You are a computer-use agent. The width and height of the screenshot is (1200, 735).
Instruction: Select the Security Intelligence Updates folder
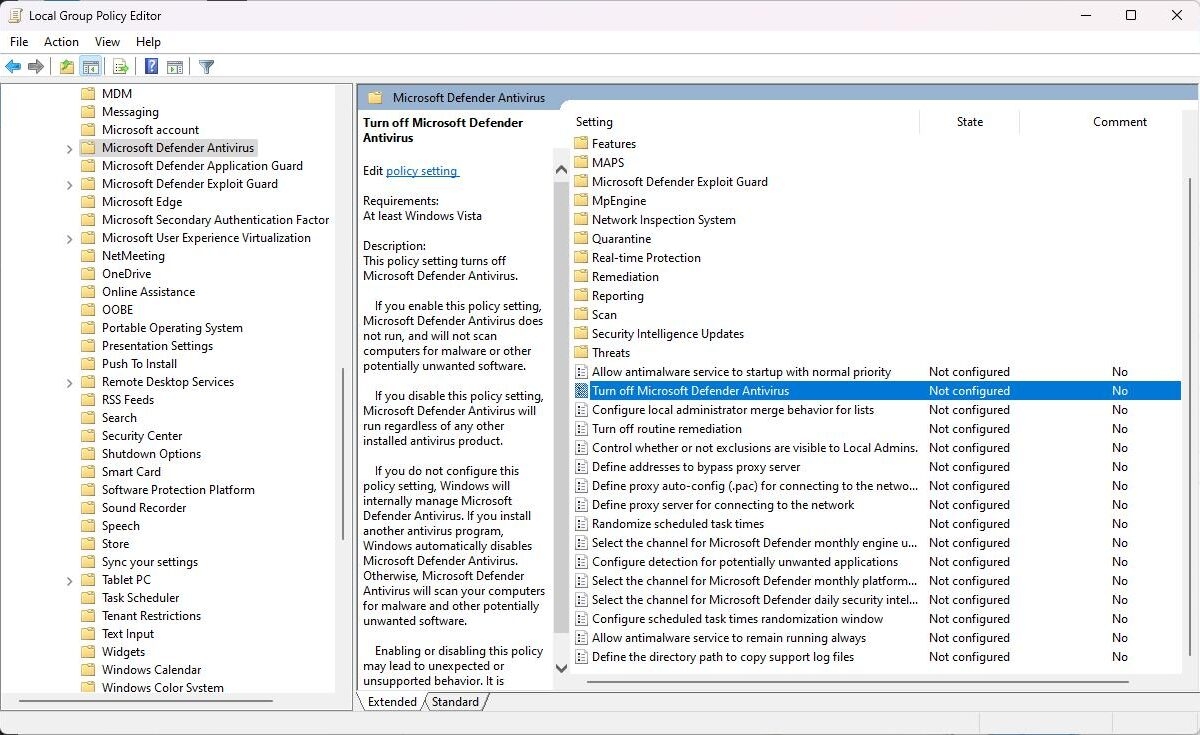coord(668,334)
